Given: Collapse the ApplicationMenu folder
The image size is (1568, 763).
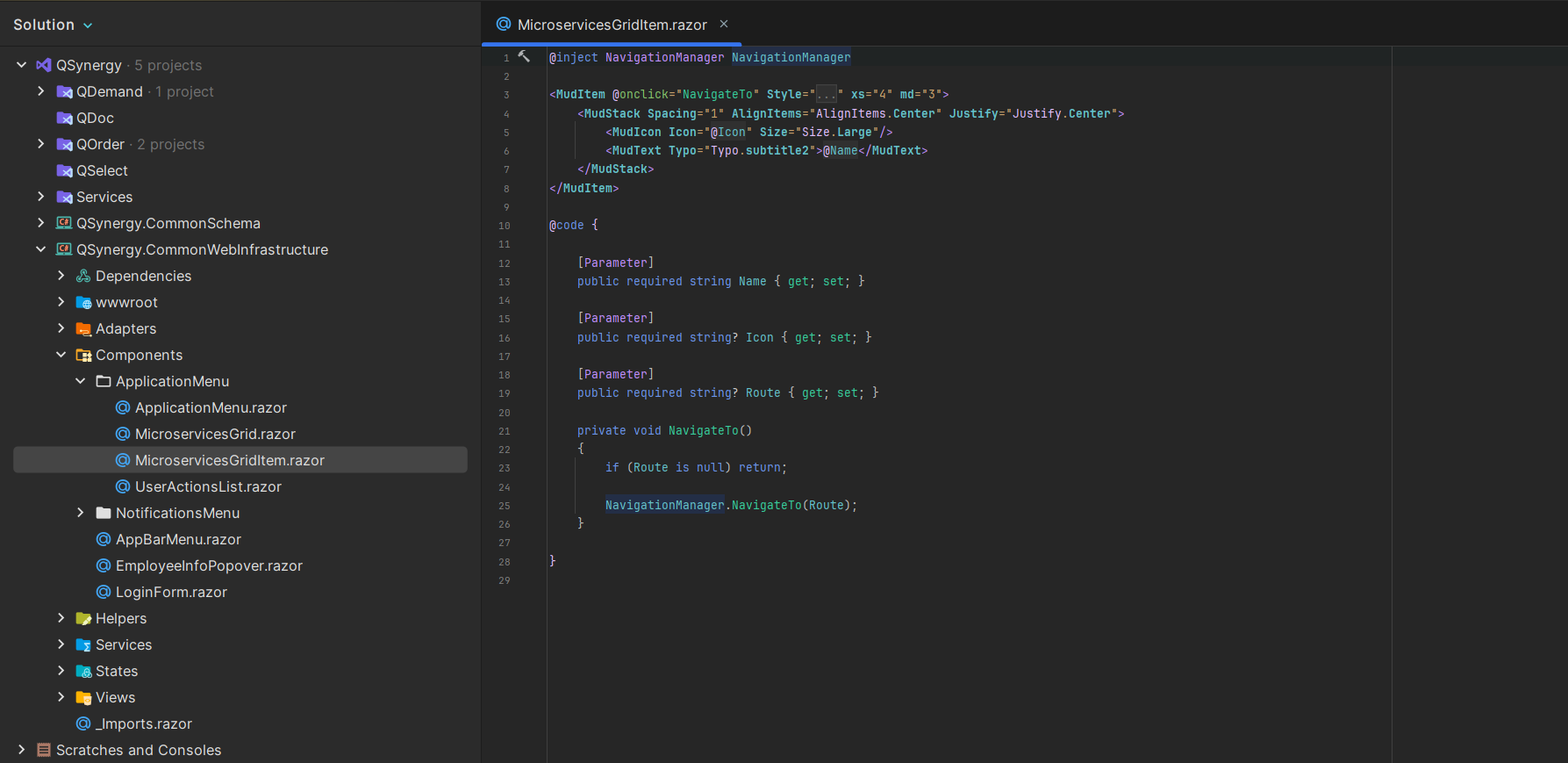Looking at the screenshot, I should [x=80, y=381].
